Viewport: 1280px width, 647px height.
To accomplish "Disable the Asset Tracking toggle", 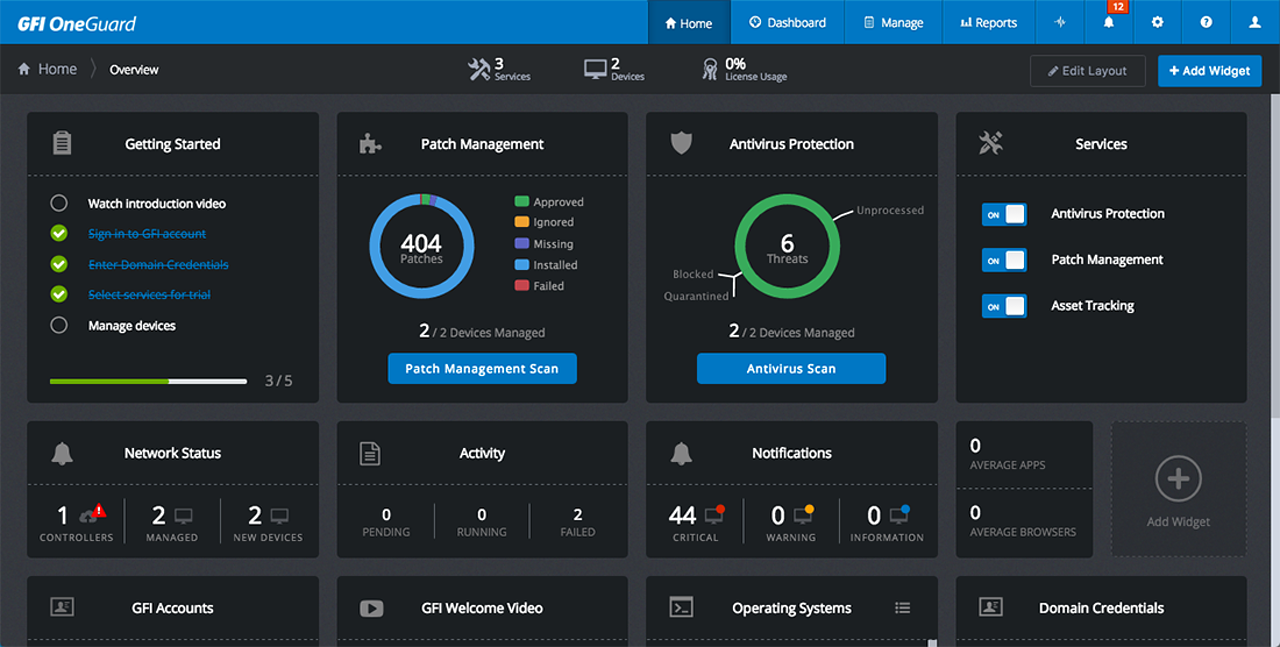I will (1004, 306).
